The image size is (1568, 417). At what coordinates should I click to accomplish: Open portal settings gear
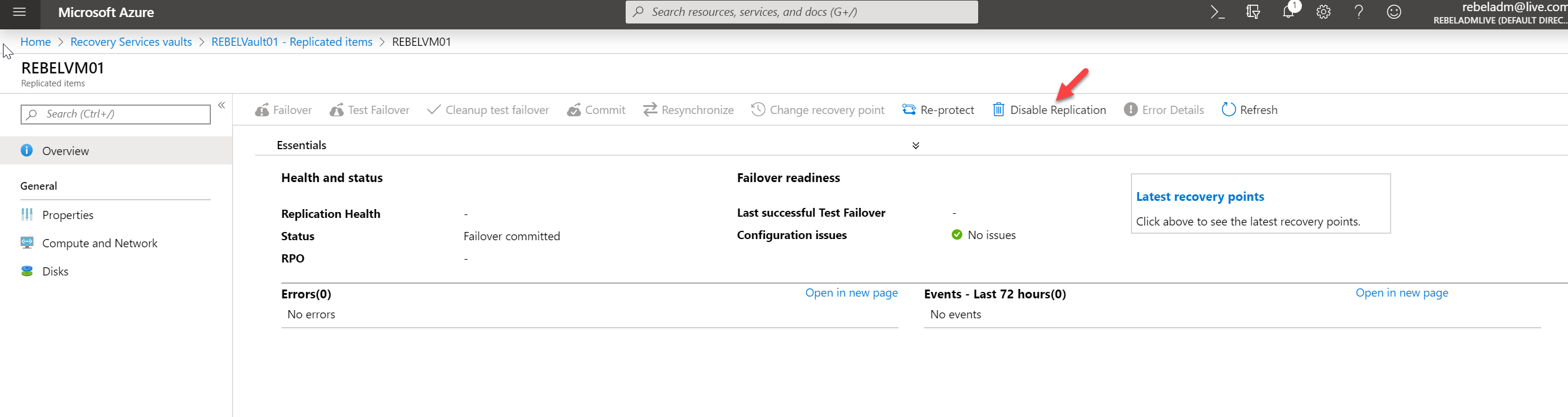pyautogui.click(x=1323, y=12)
